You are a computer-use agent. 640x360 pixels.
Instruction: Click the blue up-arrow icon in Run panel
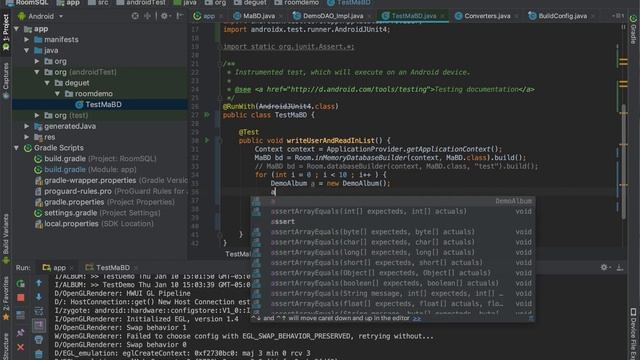39,283
